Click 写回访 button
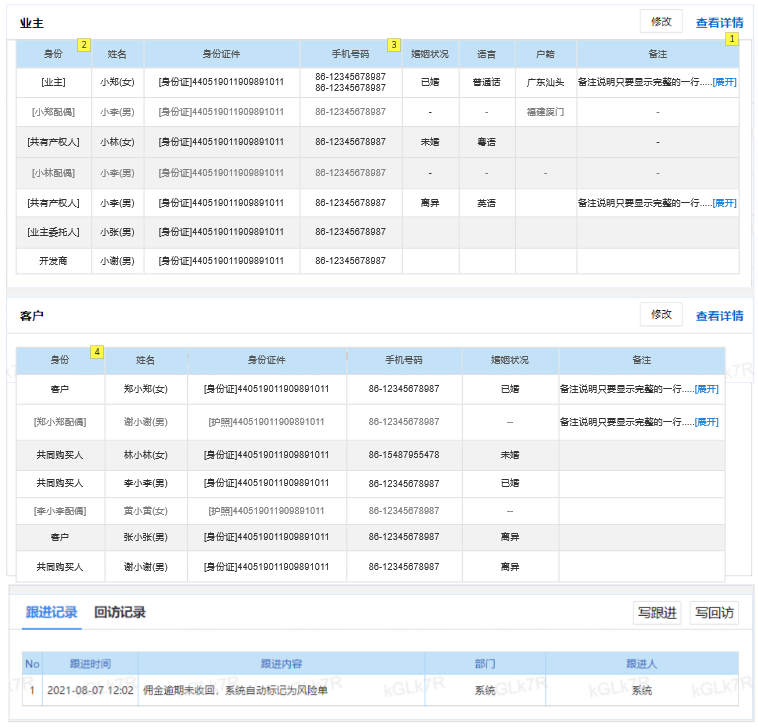The width and height of the screenshot is (758, 727). point(714,613)
